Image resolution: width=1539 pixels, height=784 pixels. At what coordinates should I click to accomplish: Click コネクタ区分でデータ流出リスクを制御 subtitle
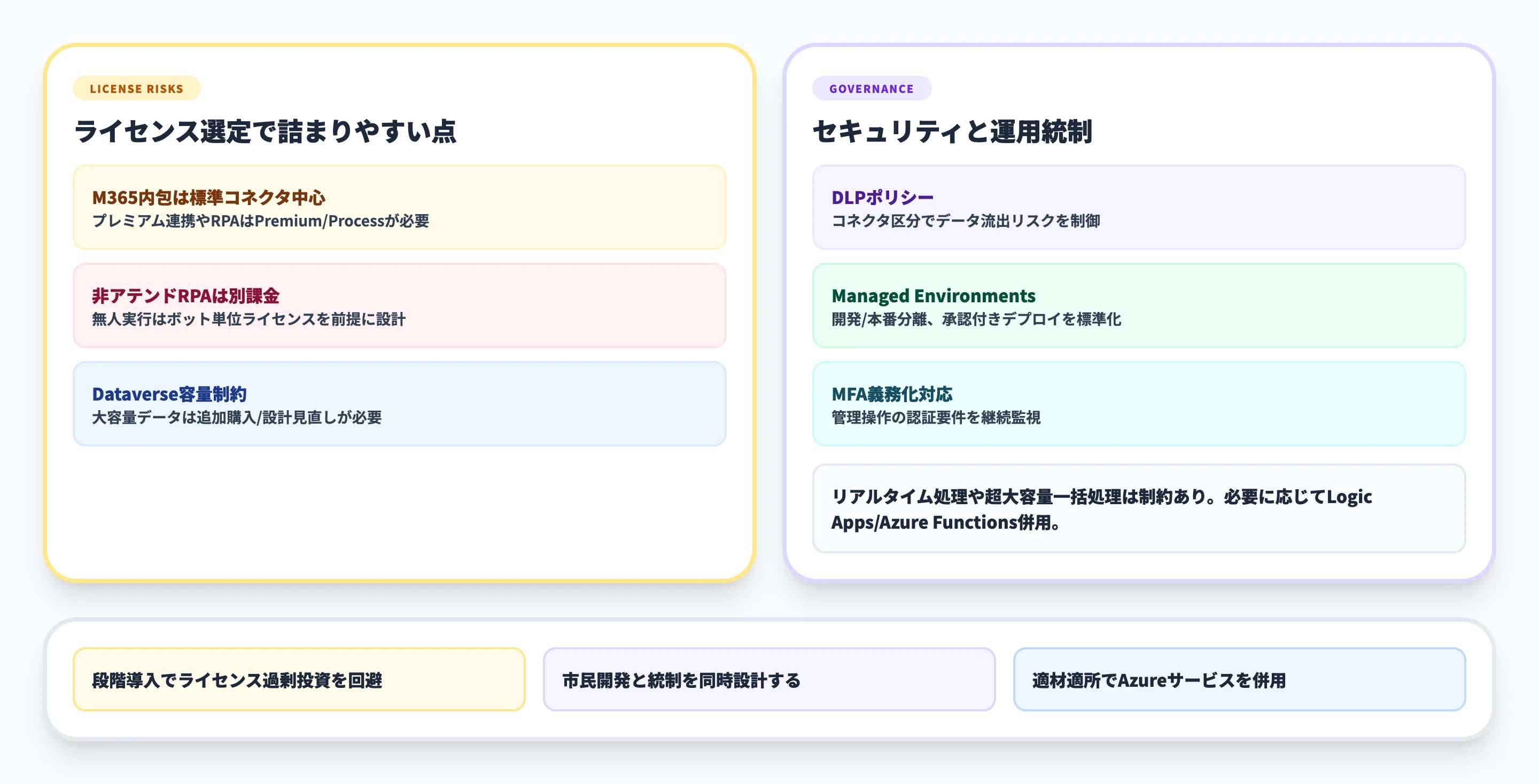(967, 221)
